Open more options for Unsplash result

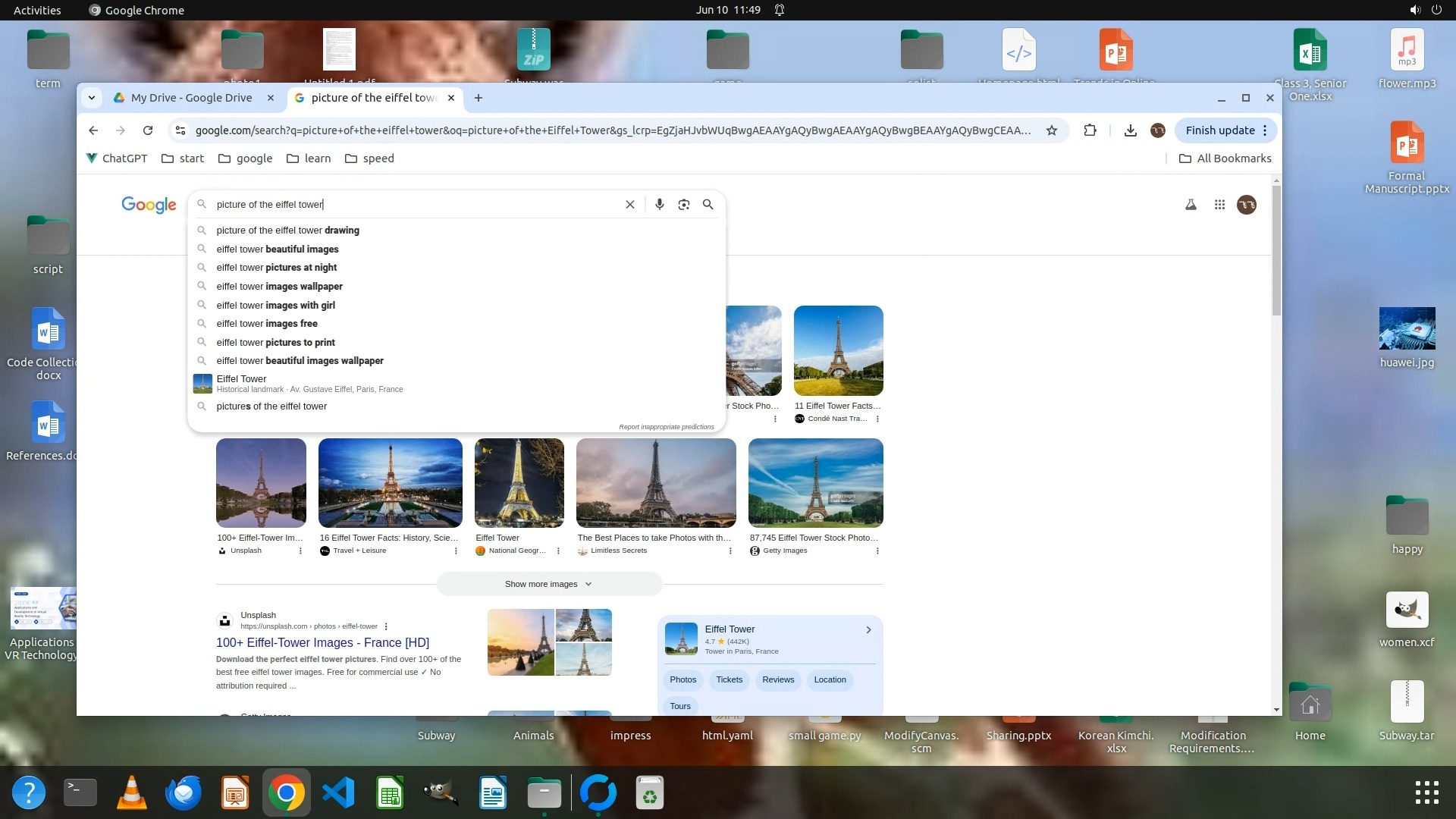point(386,626)
